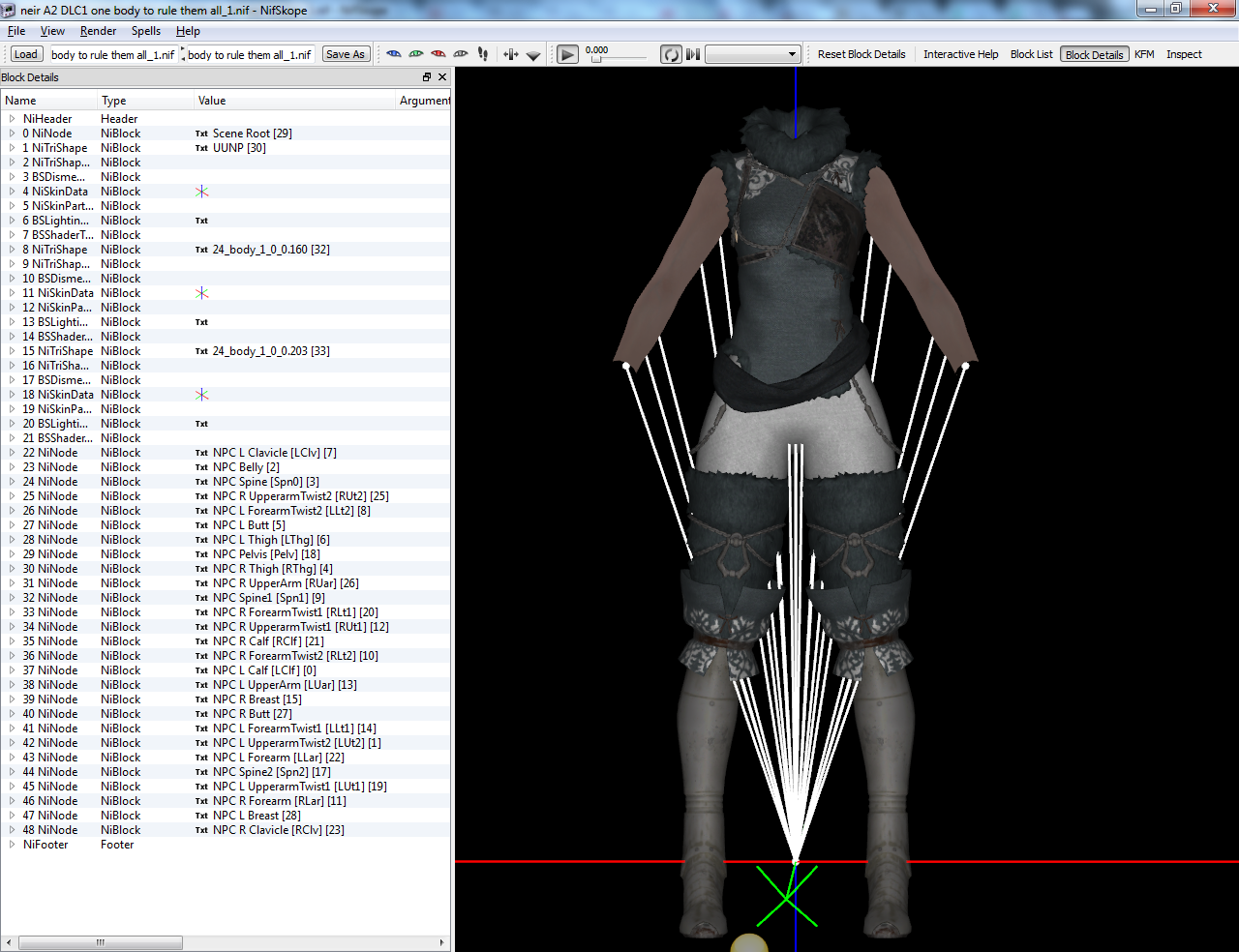This screenshot has height=952, width=1239.
Task: Select the footprints walk view icon
Action: pos(483,54)
